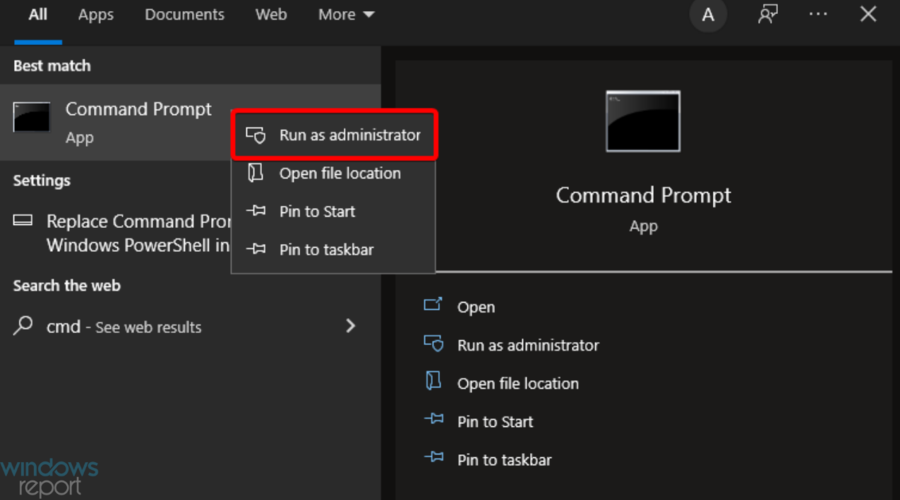Click the magnifier icon beside cmd
Screen dimensions: 900x500
(23, 325)
